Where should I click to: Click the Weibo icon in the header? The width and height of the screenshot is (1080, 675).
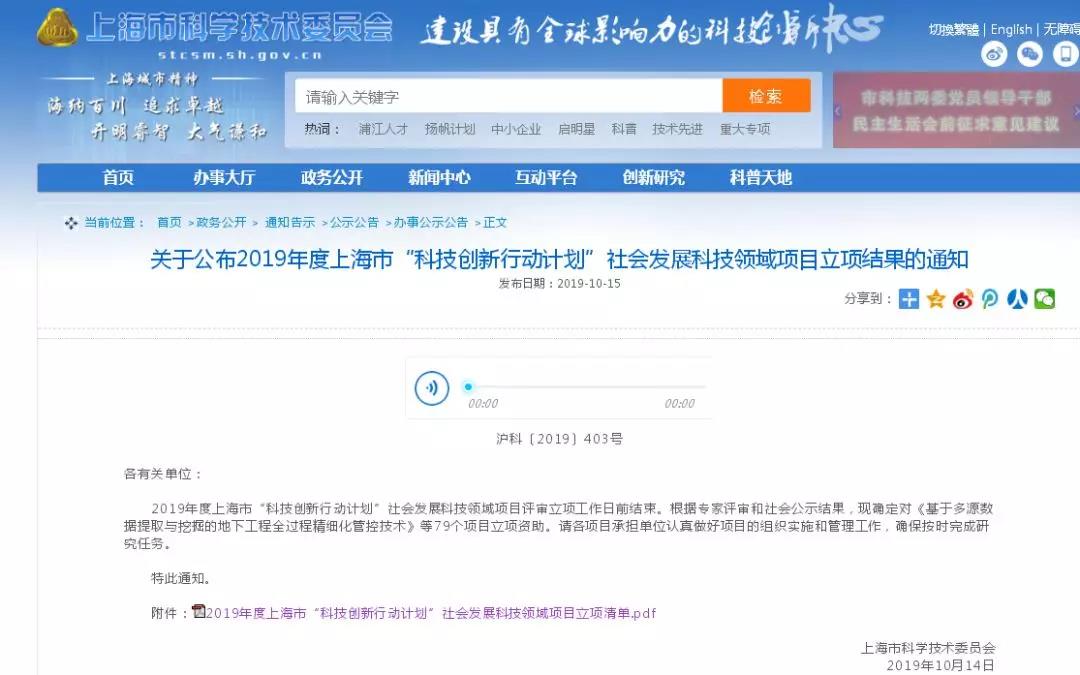[994, 54]
